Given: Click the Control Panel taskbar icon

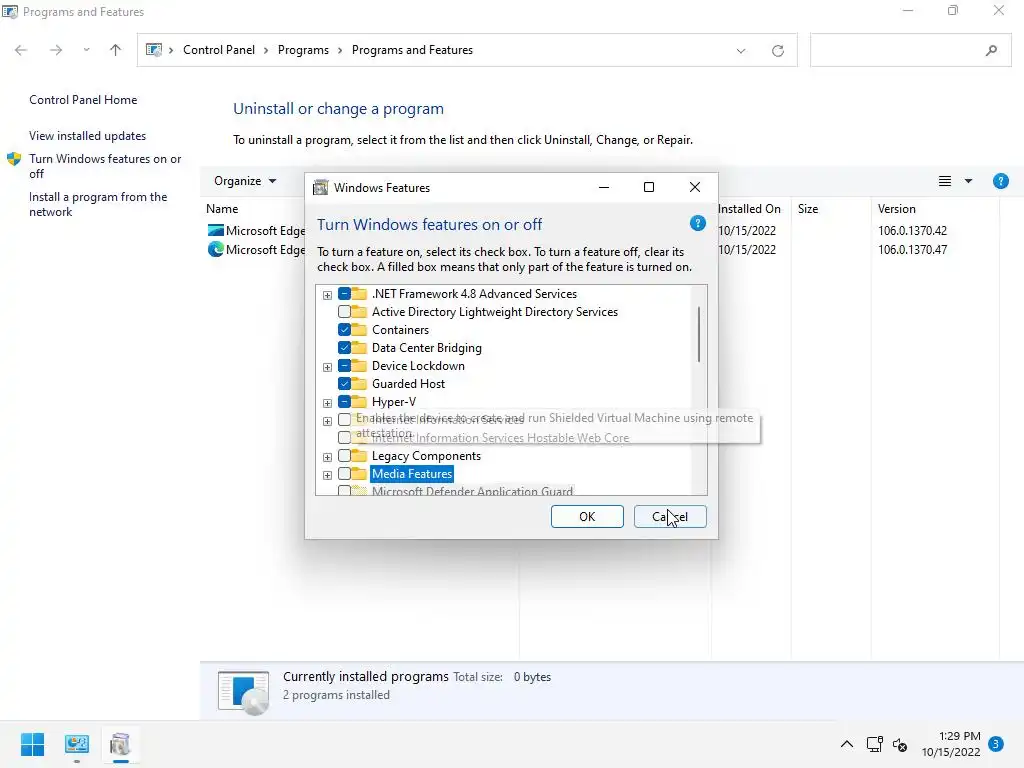Looking at the screenshot, I should [x=76, y=744].
